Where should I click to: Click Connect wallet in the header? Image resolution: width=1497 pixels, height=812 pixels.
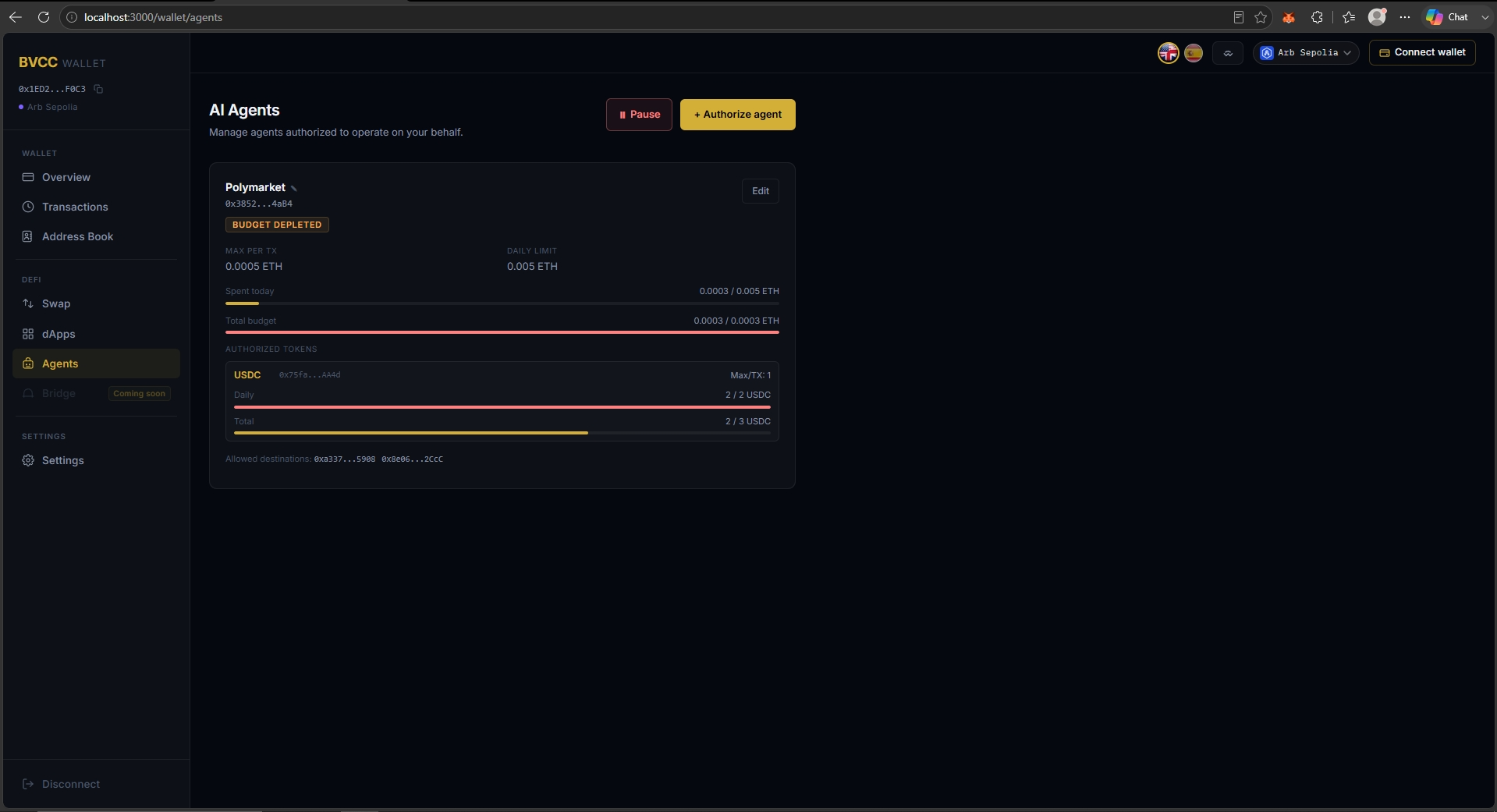[x=1422, y=52]
